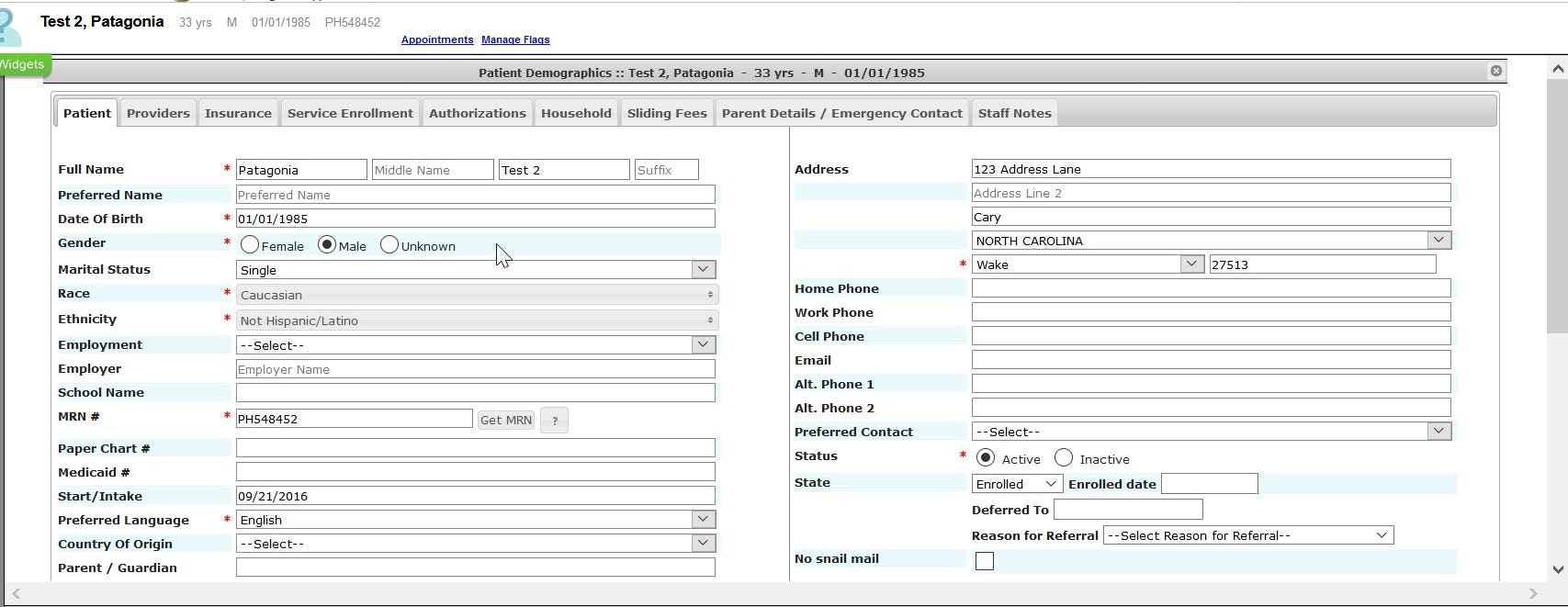The image size is (1568, 607).
Task: Check the No snail mail checkbox
Action: click(984, 561)
